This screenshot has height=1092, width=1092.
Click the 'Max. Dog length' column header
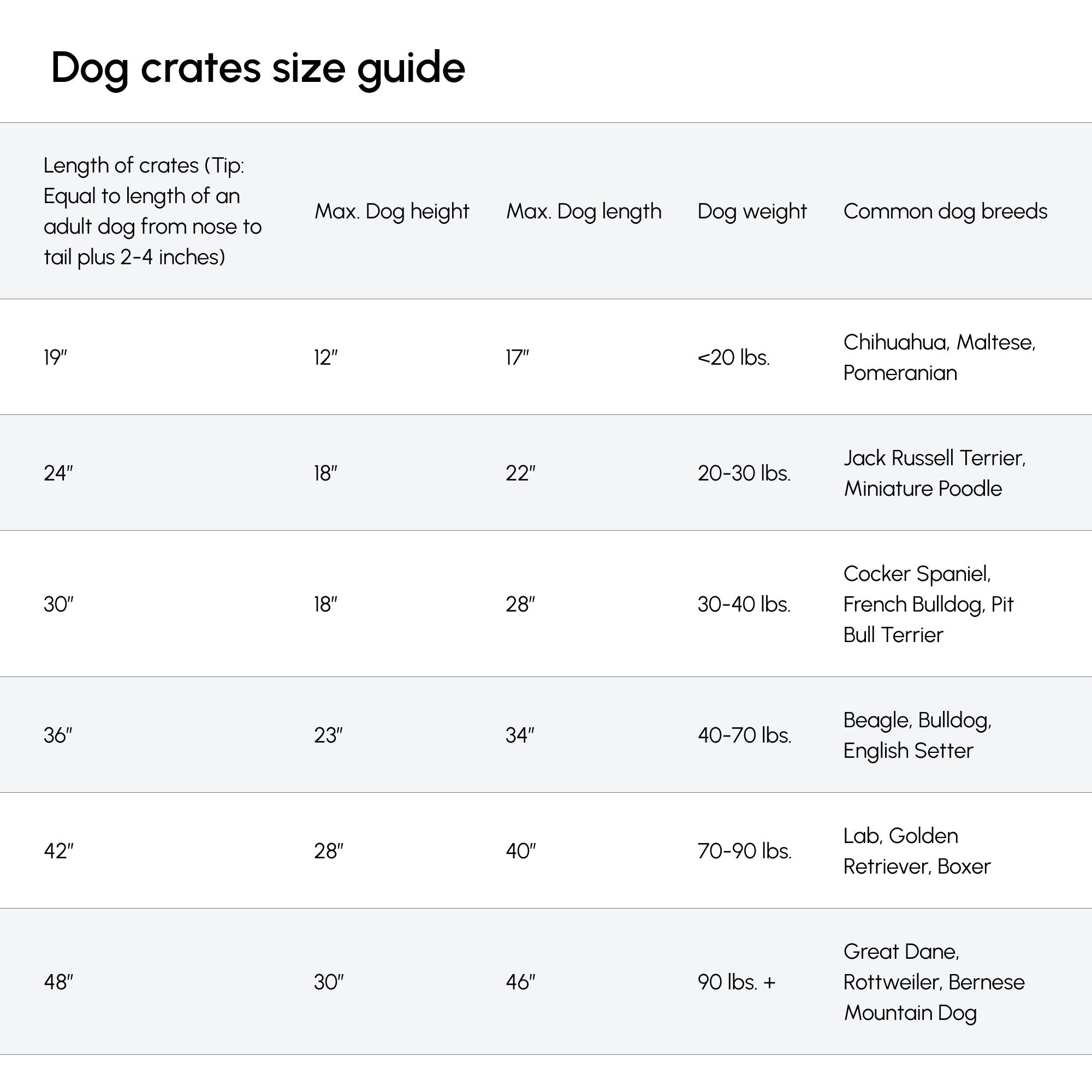583,211
